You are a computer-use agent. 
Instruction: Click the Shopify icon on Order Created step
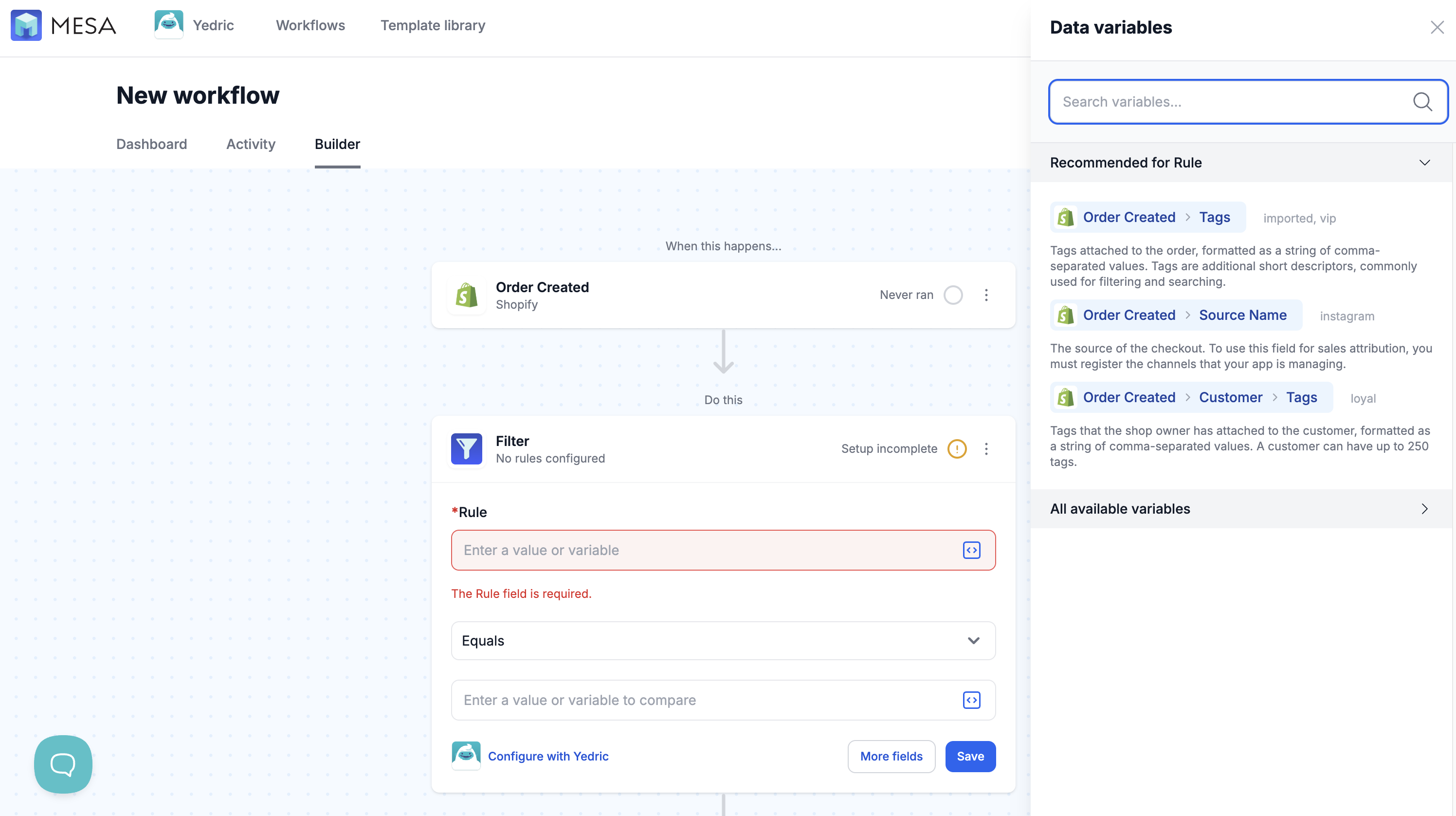point(466,295)
